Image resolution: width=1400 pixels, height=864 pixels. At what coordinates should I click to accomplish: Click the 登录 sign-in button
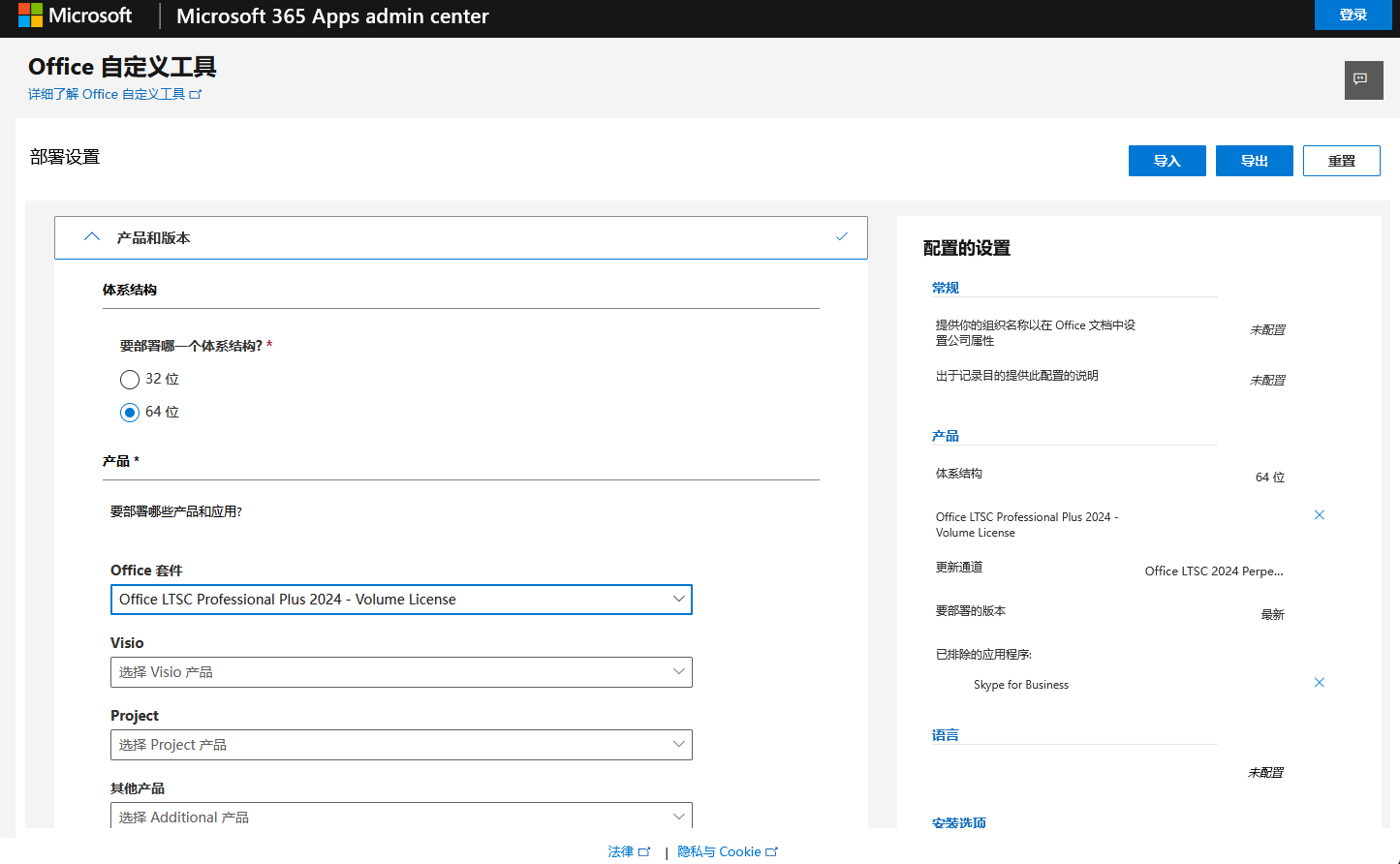1353,15
